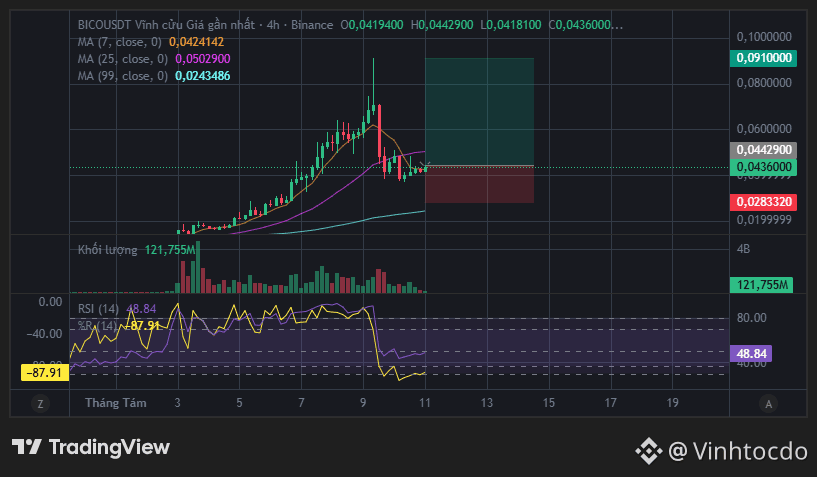Open the TradingView logo link
This screenshot has width=817, height=477.
pos(91,447)
